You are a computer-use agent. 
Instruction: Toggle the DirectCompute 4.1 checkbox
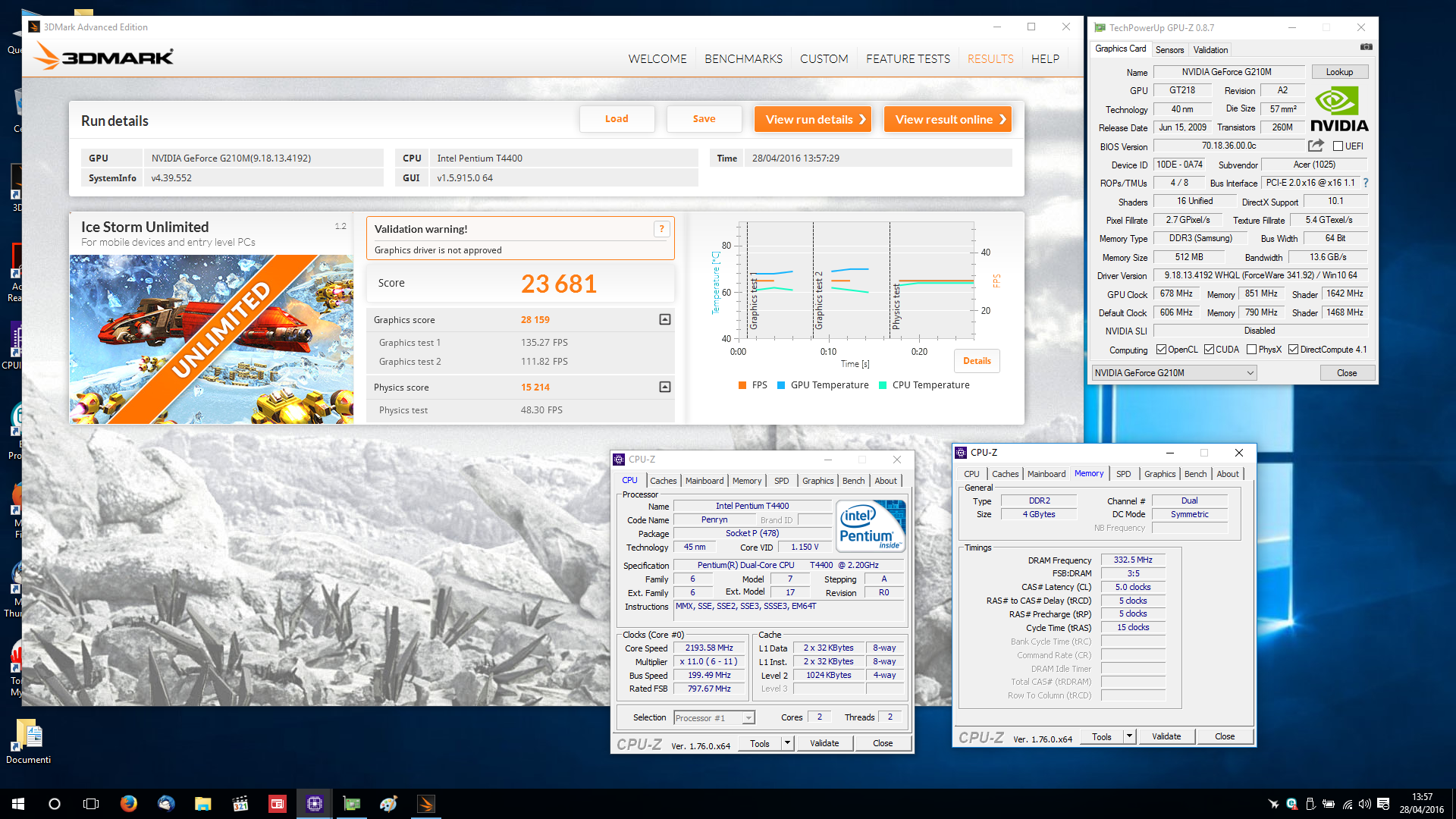coord(1293,350)
